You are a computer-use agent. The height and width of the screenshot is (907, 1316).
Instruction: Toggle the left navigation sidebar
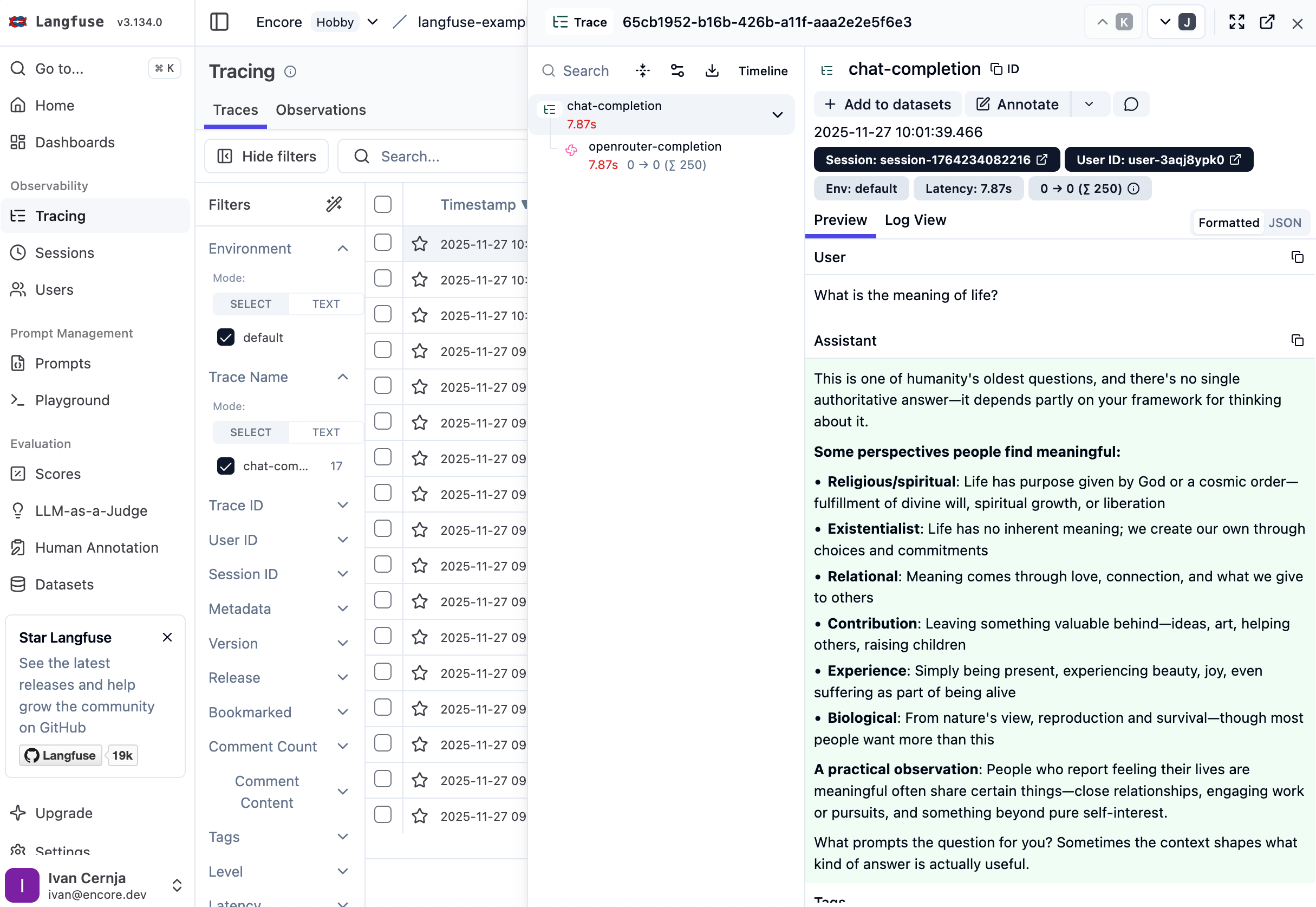tap(219, 22)
